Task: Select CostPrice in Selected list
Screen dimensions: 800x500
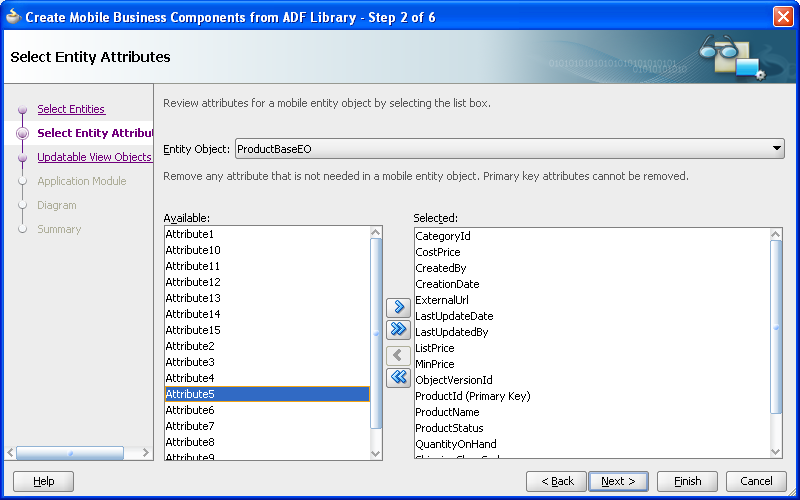Action: coord(592,252)
